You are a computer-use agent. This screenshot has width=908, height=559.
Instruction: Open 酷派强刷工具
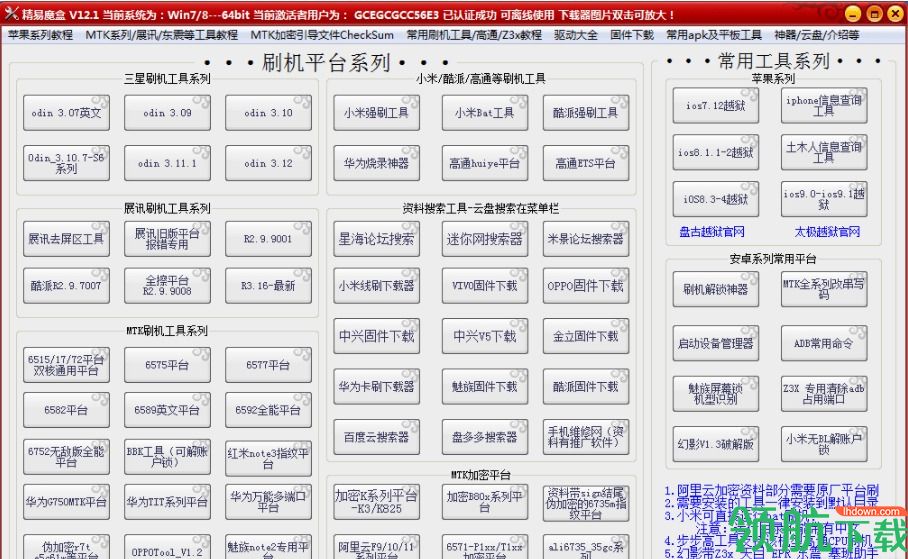click(585, 112)
